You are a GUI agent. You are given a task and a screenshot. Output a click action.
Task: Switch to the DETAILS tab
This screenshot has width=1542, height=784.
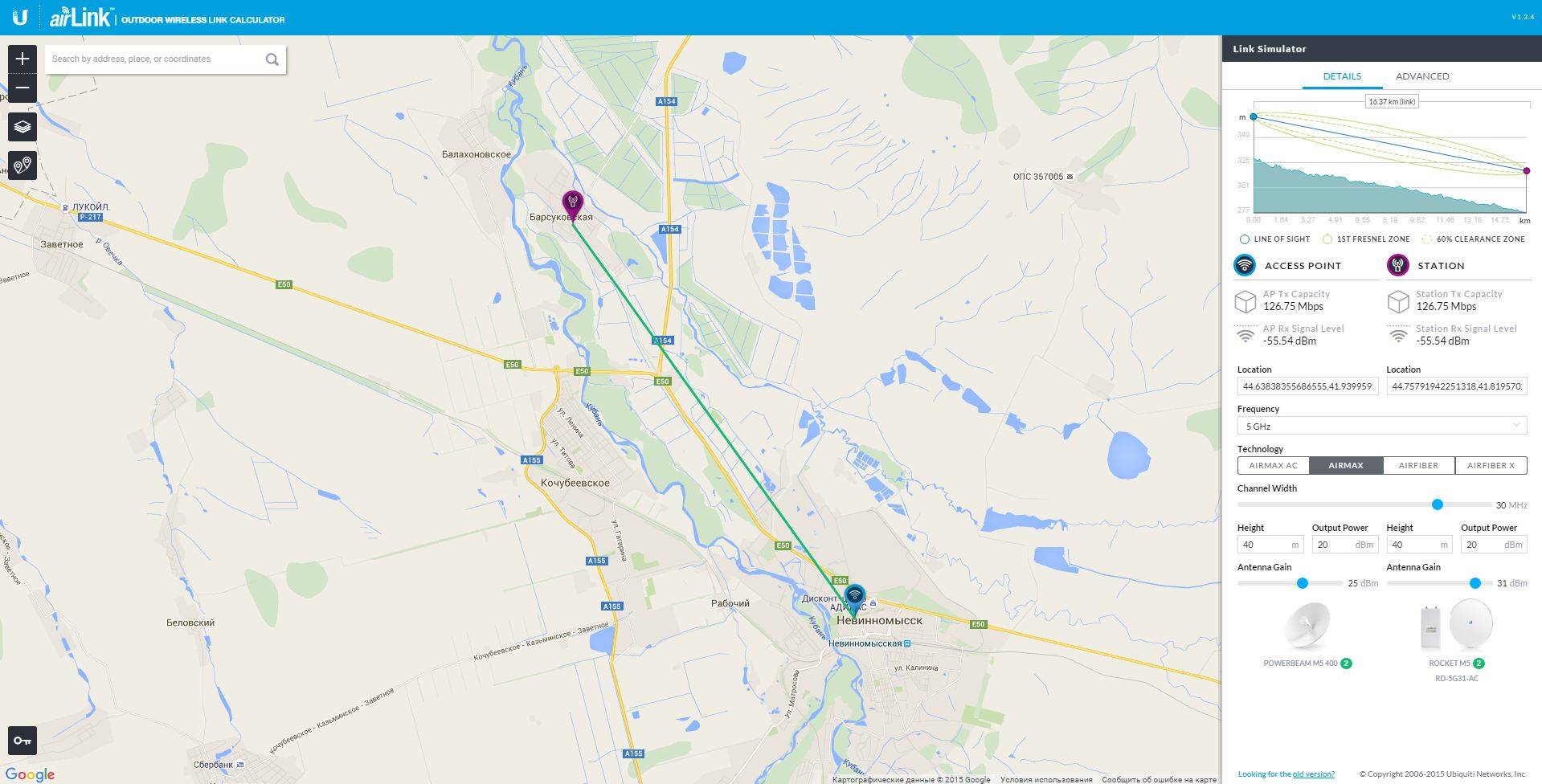pos(1342,76)
